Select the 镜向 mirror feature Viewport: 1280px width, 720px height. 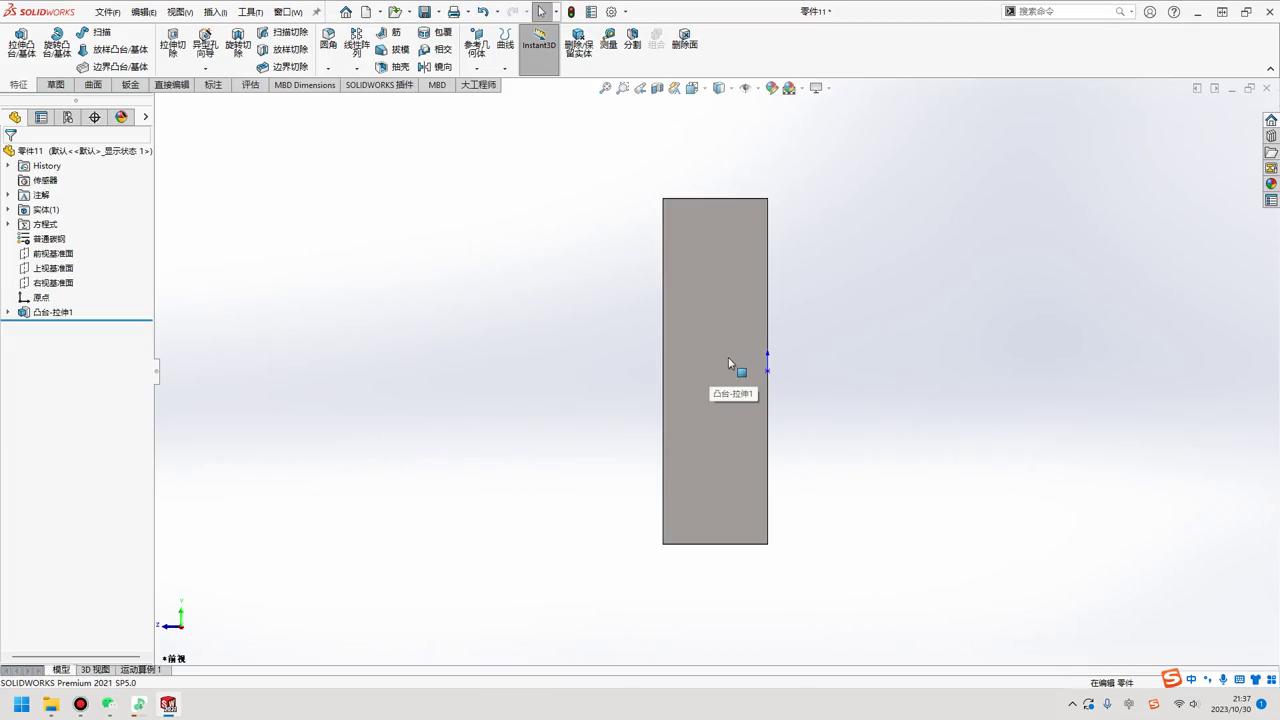pyautogui.click(x=442, y=66)
